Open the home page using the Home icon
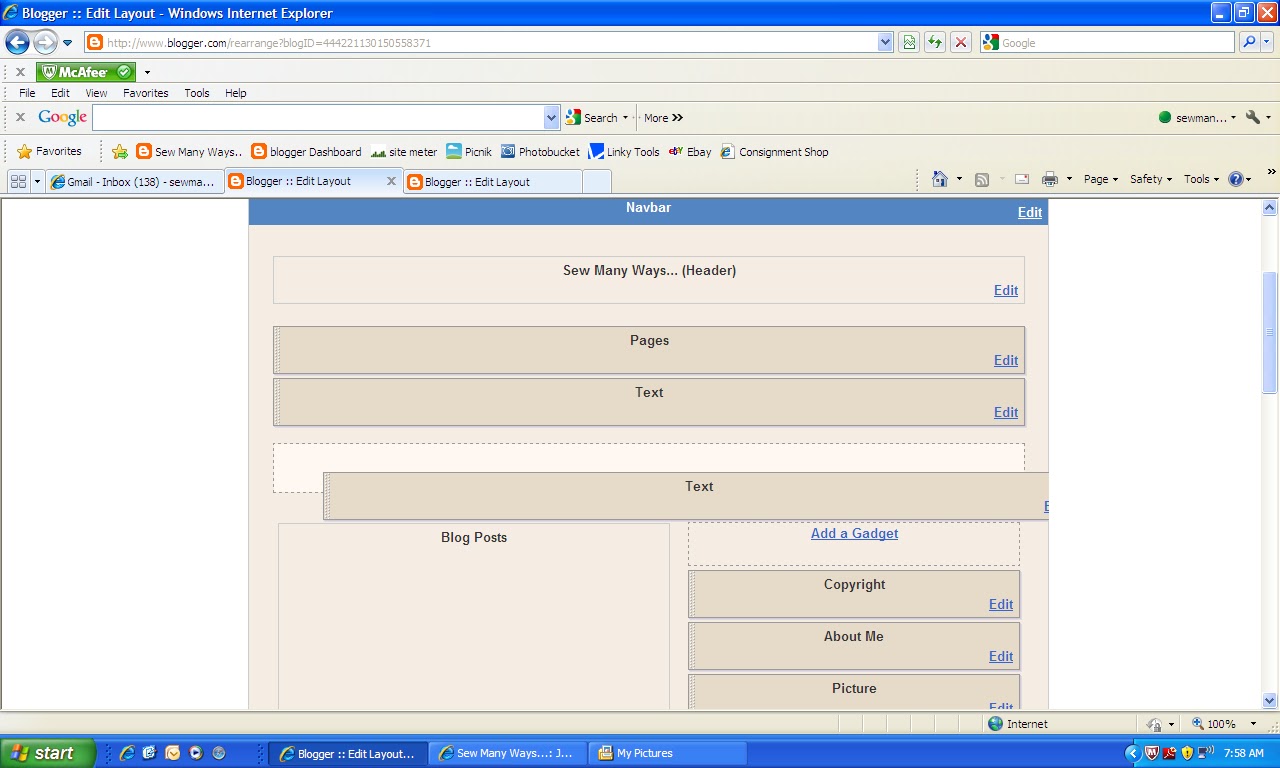The width and height of the screenshot is (1280, 768). pyautogui.click(x=940, y=178)
